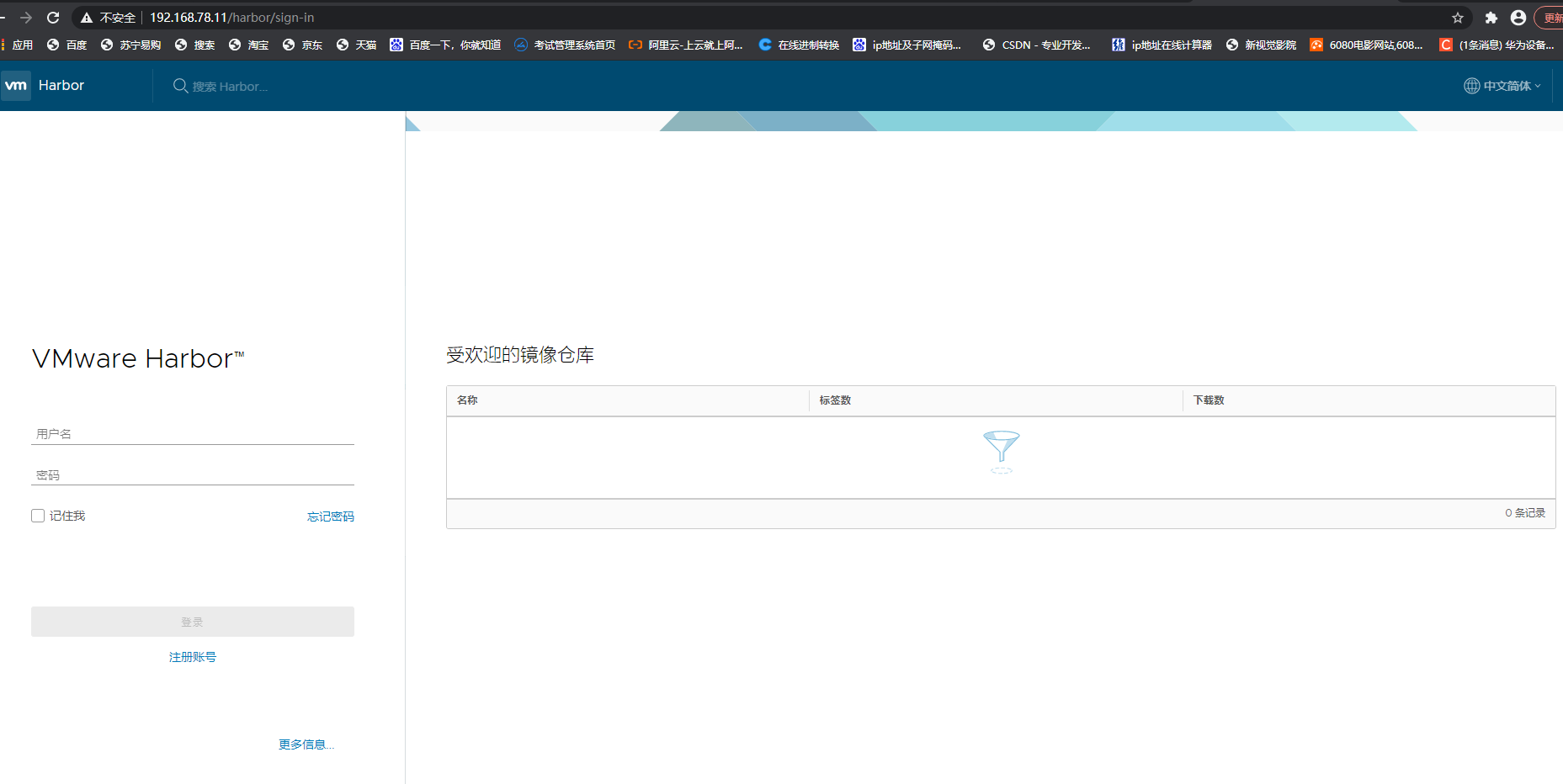Open the 搜索 bookmark
The height and width of the screenshot is (784, 1563).
[195, 45]
